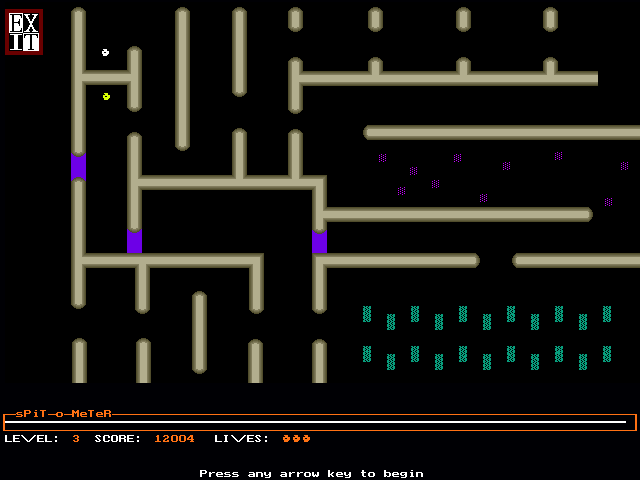Click the level number 3
This screenshot has height=480, width=640.
(76, 438)
